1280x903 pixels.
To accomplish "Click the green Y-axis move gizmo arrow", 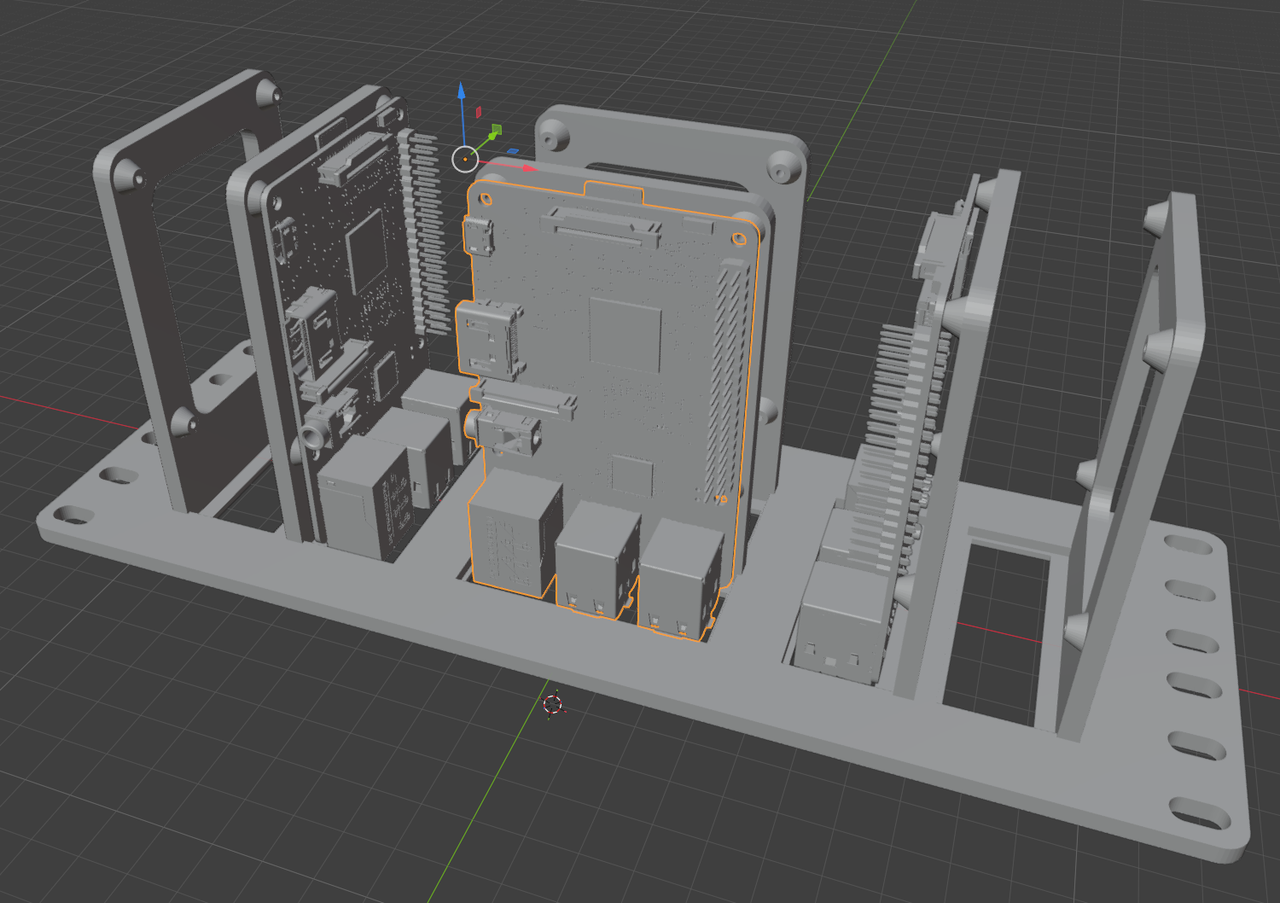I will [x=490, y=137].
